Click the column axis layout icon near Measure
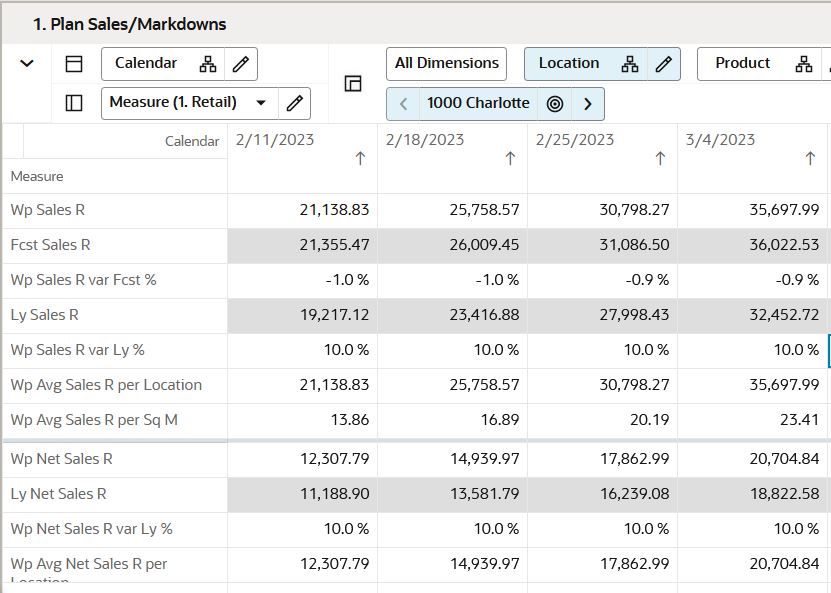The image size is (831, 593). 75,103
